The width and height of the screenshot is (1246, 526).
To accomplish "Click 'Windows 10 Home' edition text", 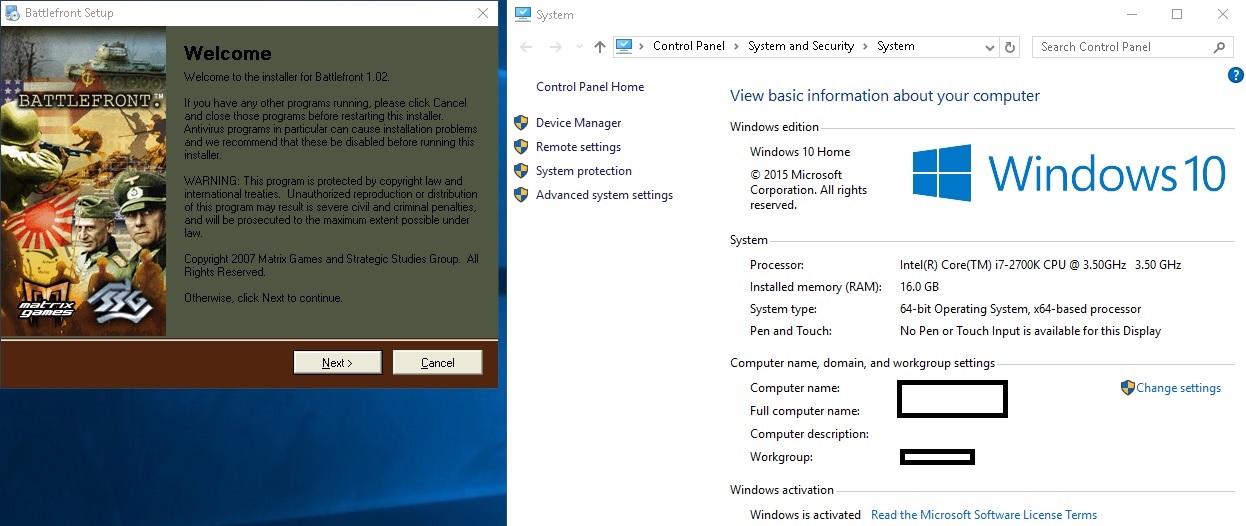I will [x=800, y=152].
